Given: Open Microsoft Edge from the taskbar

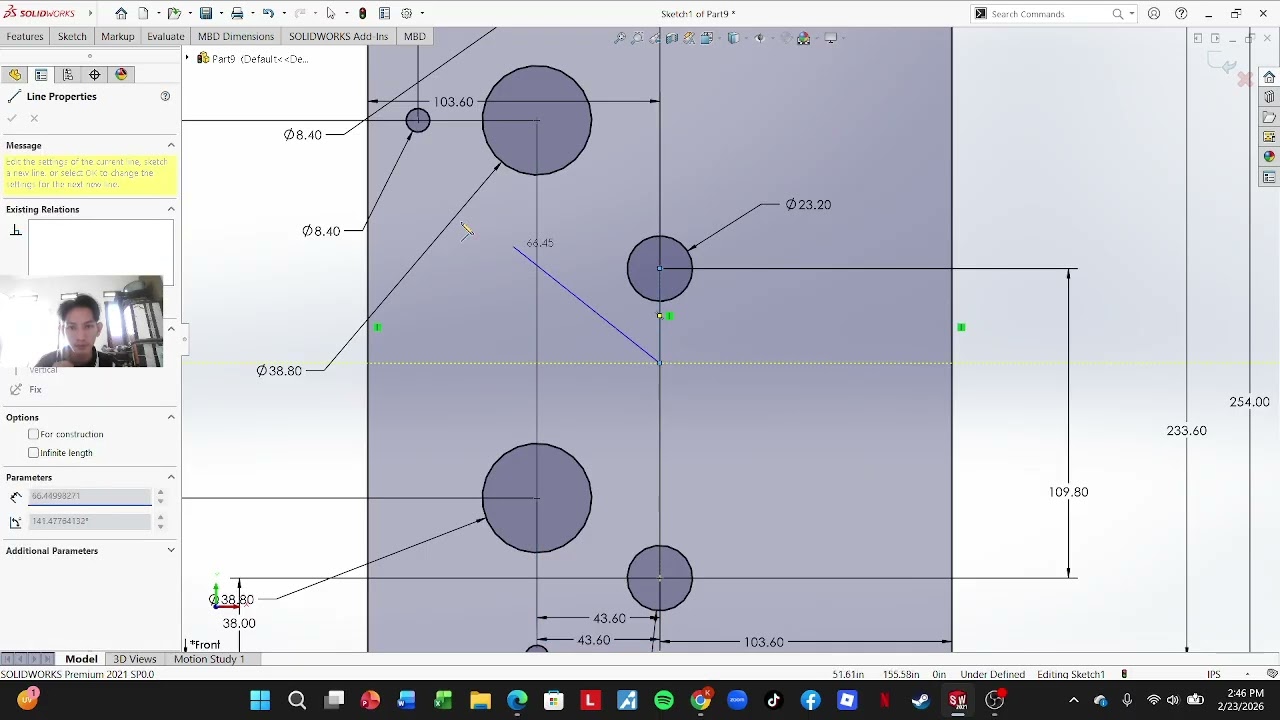Looking at the screenshot, I should (x=517, y=700).
